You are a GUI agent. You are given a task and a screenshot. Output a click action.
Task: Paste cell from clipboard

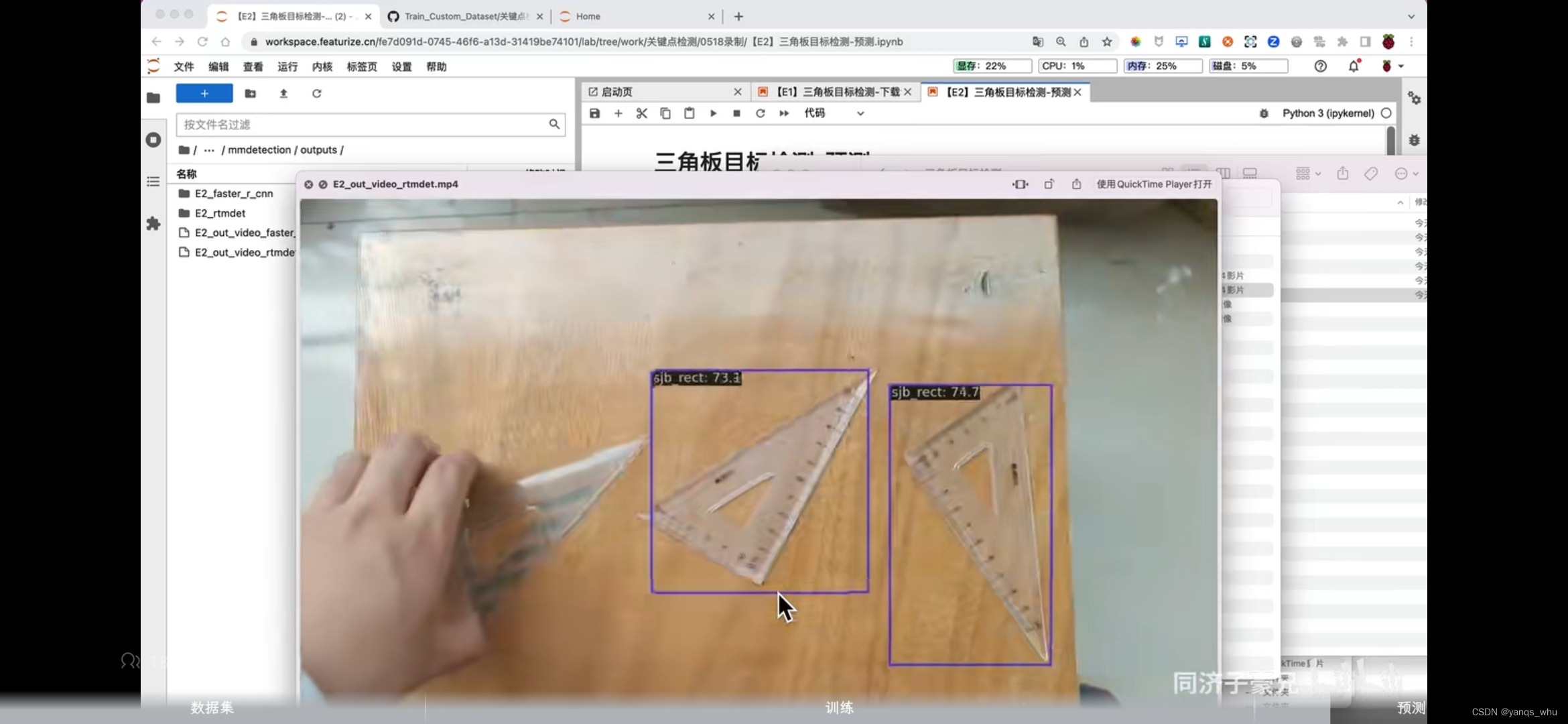tap(689, 113)
